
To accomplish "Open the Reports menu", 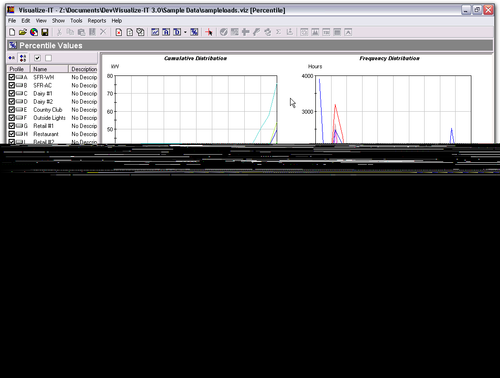I will [97, 21].
